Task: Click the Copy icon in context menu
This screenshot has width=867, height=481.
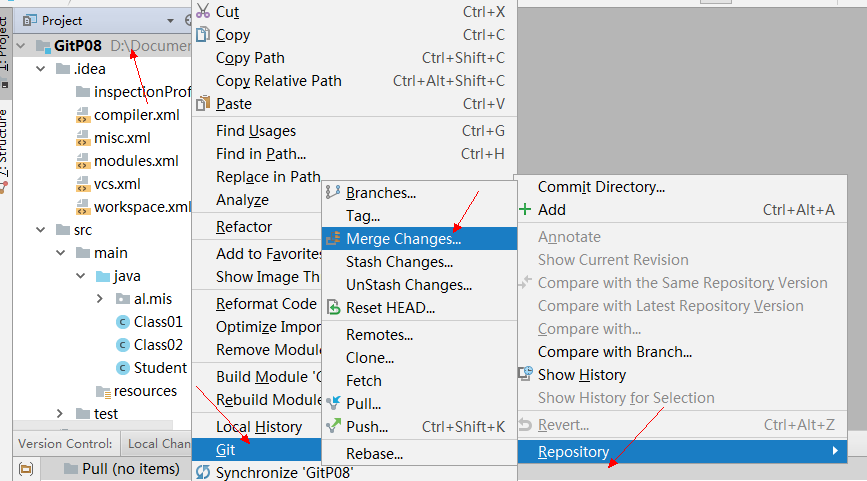Action: click(203, 34)
